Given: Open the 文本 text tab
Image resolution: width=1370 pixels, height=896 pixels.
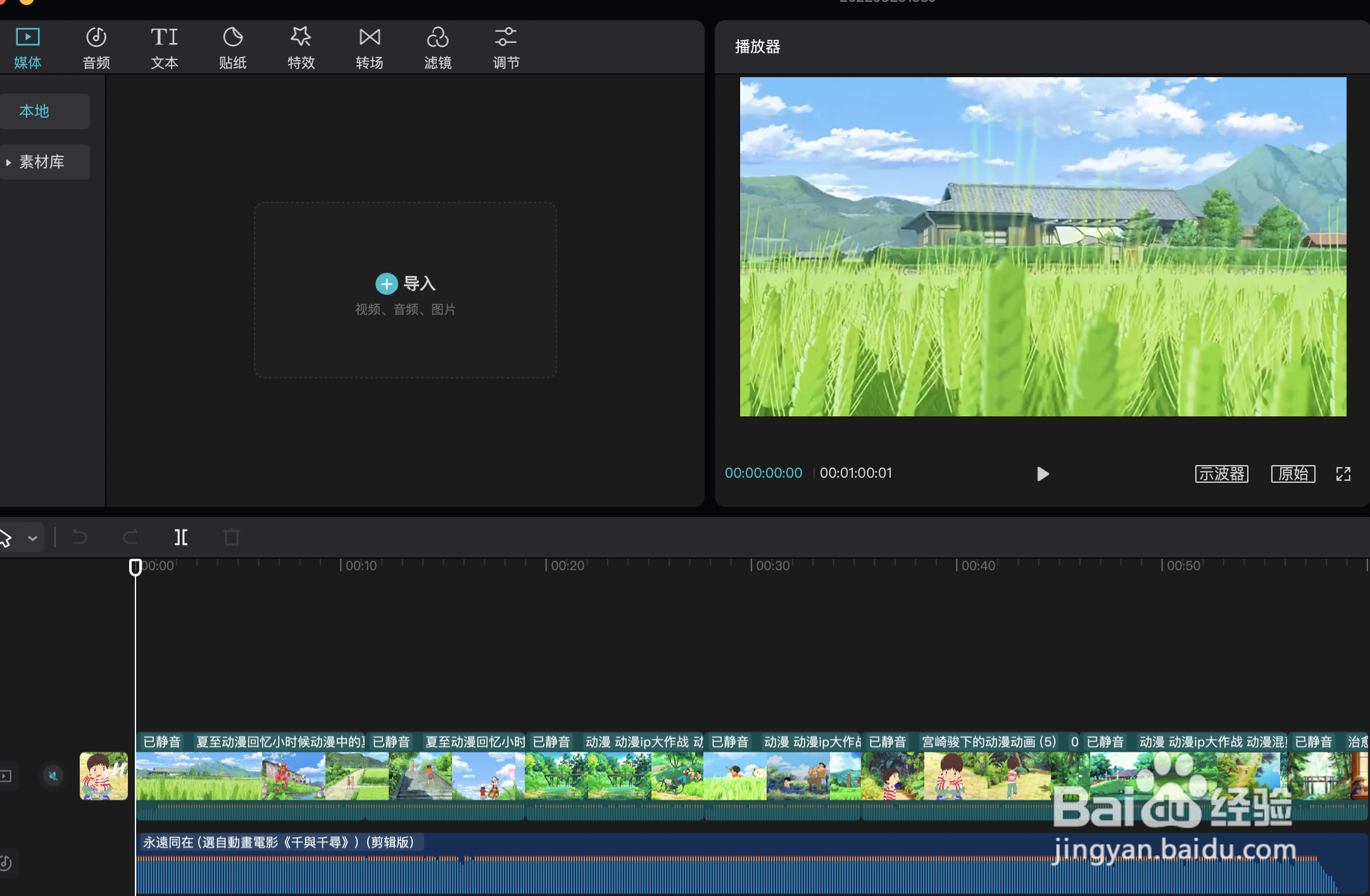Looking at the screenshot, I should click(x=165, y=48).
